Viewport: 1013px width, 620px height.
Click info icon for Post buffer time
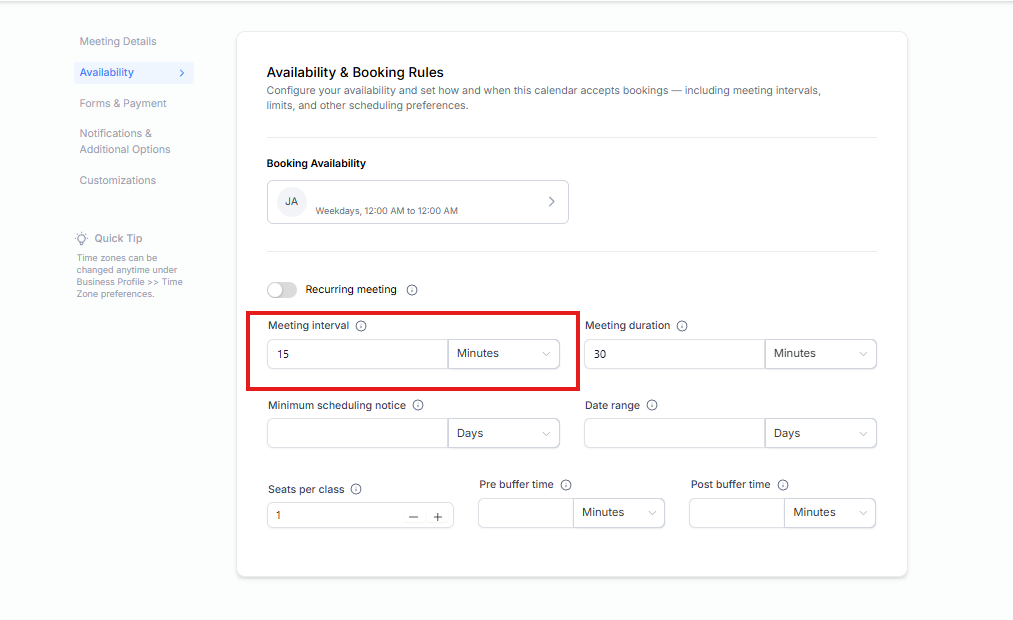click(x=783, y=485)
